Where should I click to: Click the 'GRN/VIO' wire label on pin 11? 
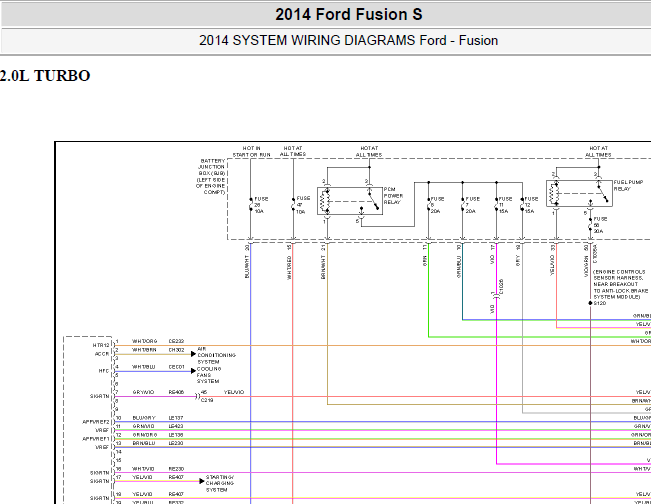(143, 426)
